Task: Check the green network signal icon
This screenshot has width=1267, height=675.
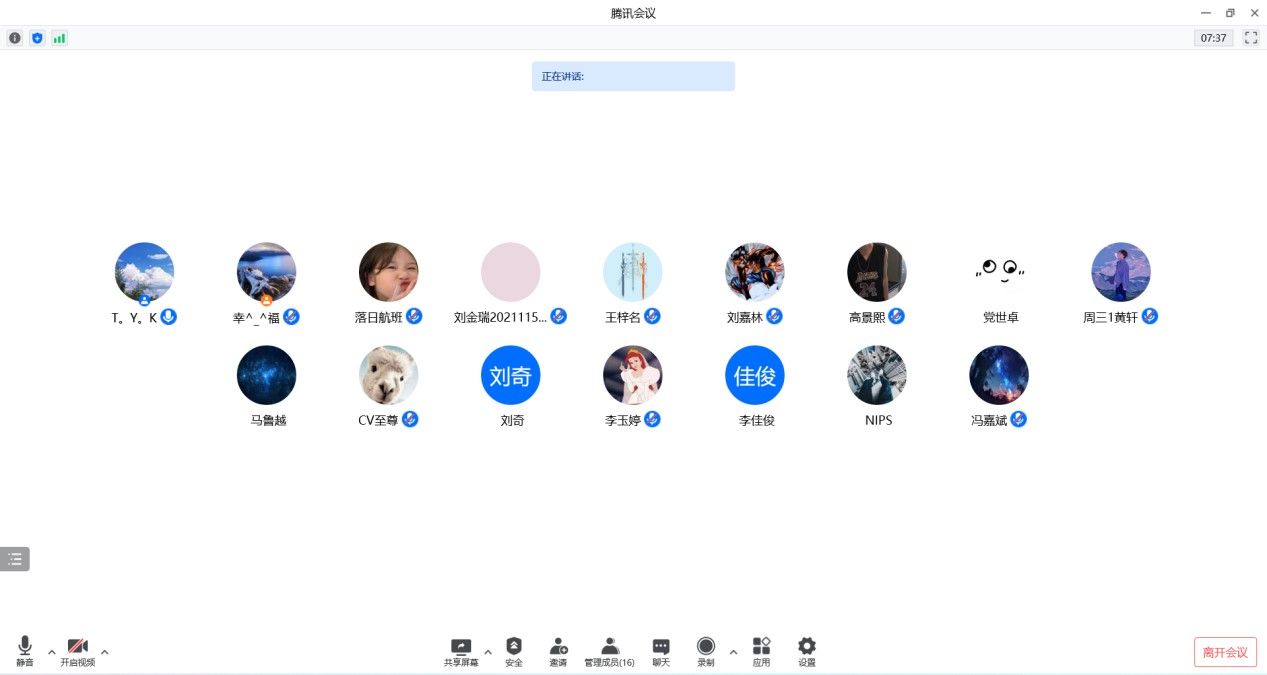Action: point(59,38)
